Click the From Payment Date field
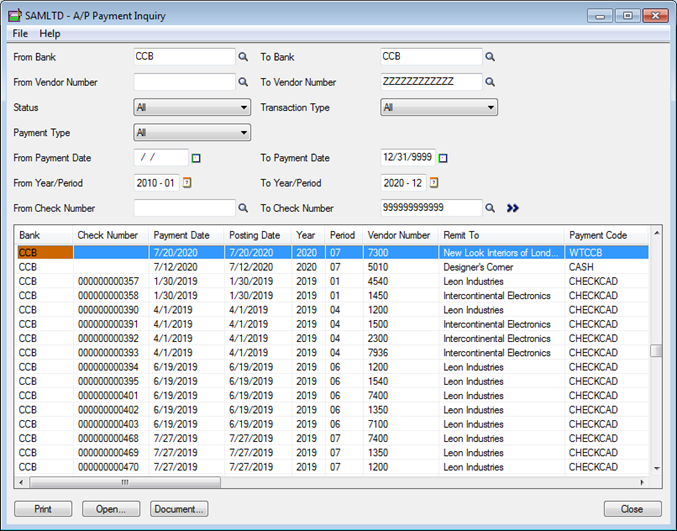Screen dimensions: 677x531 [x=161, y=158]
